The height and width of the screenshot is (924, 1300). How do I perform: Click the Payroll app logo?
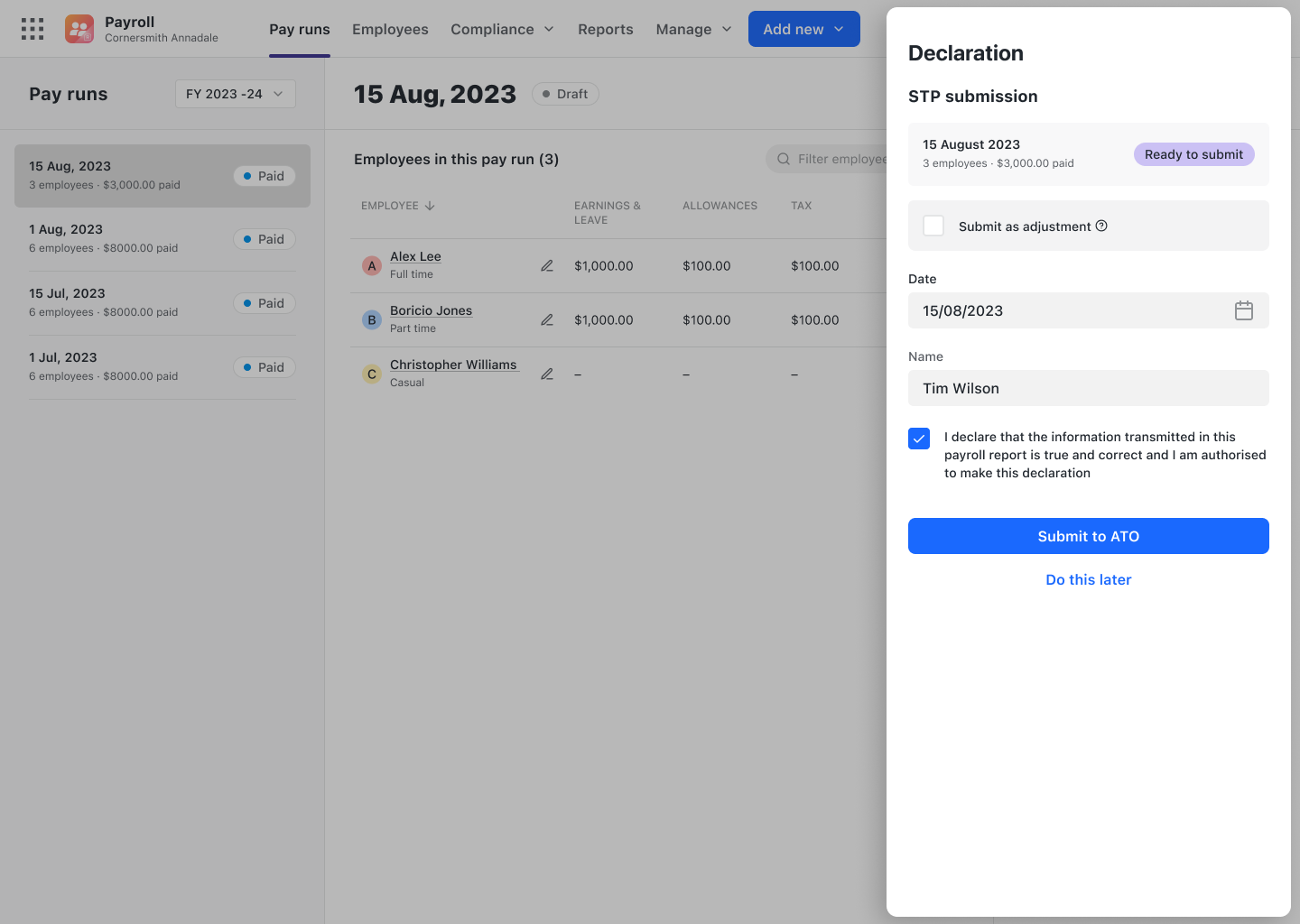[79, 29]
